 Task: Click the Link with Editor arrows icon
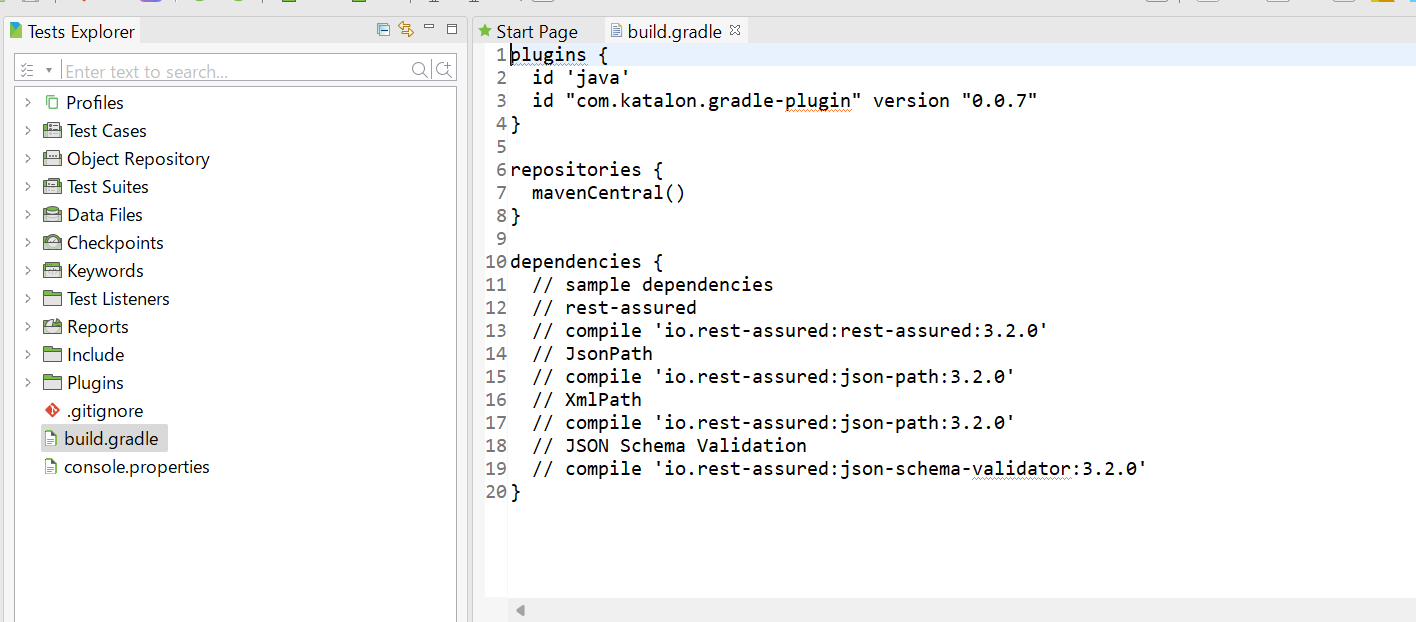pos(405,29)
